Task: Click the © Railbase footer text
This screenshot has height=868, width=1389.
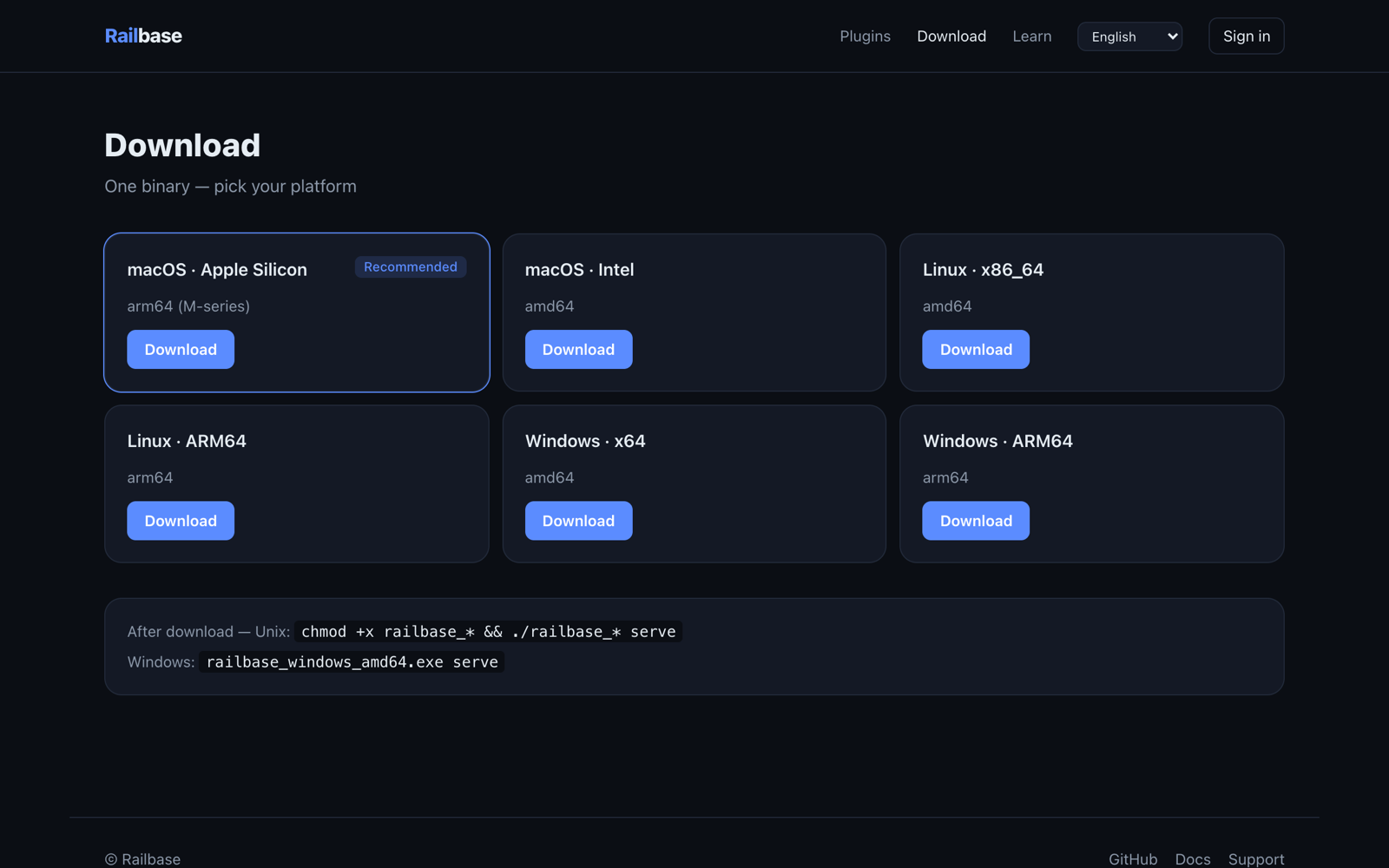Action: 142,858
